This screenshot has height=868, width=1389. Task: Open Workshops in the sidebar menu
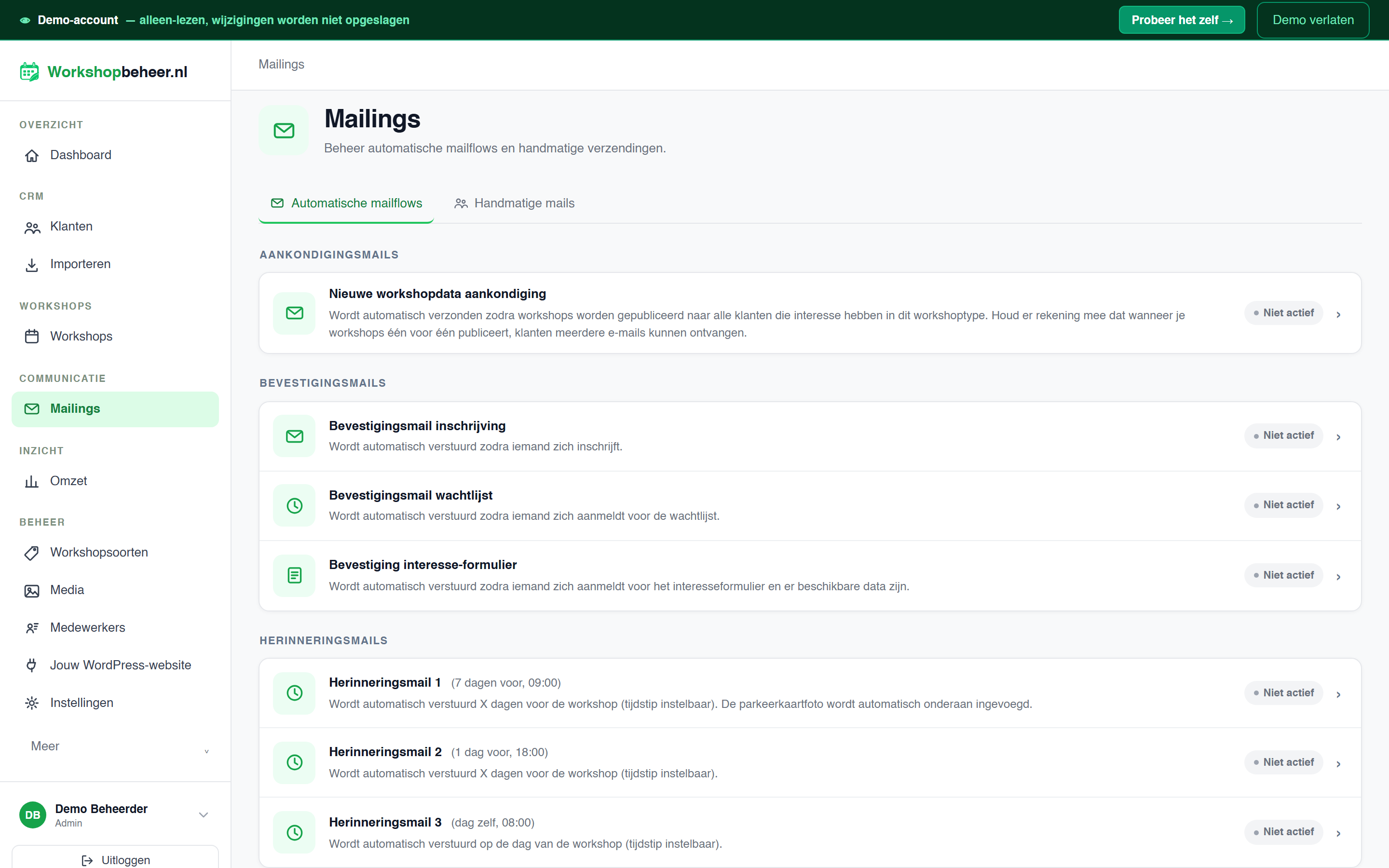tap(115, 337)
